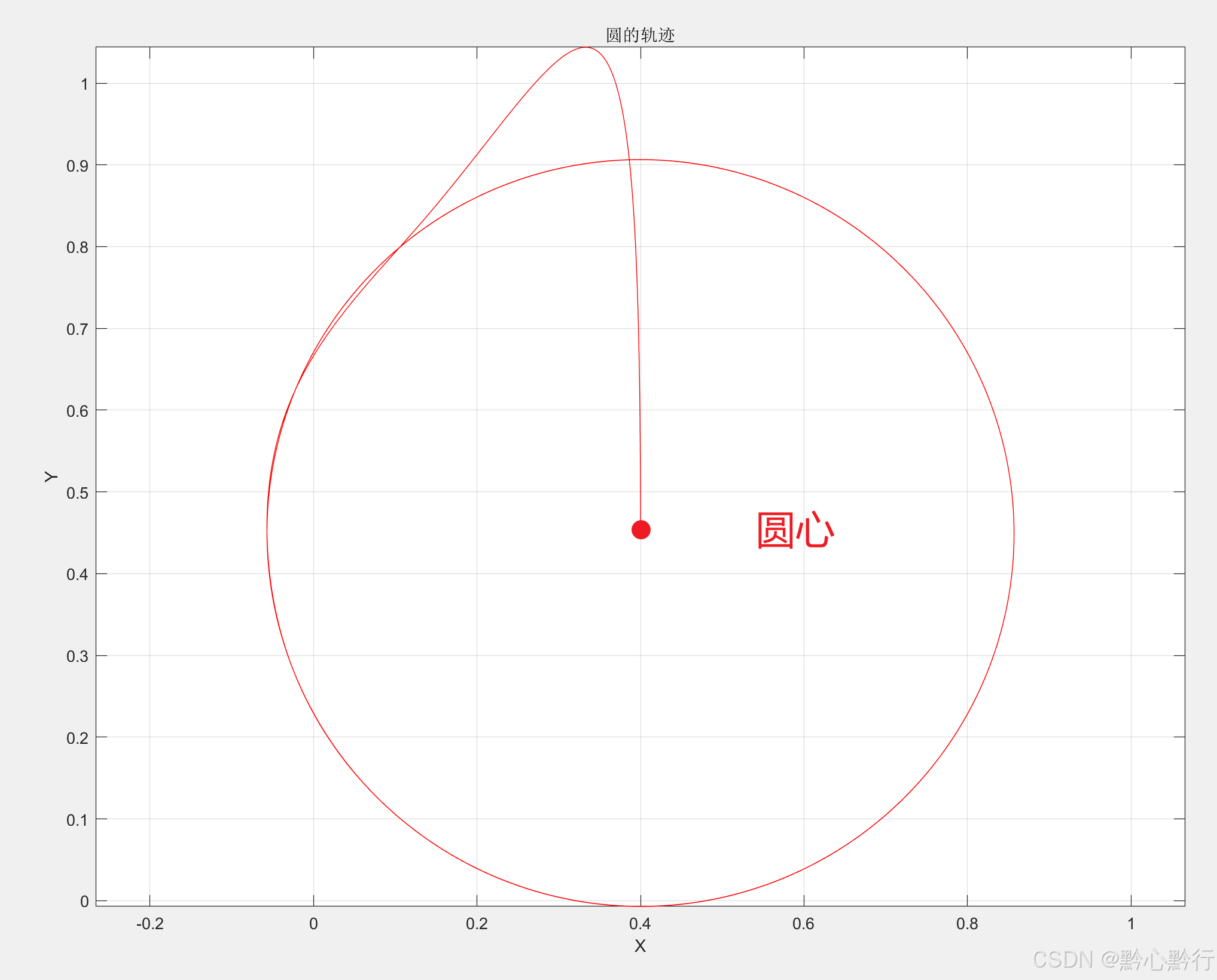
Task: Click the plot title 圆的轨迹
Action: [x=640, y=35]
